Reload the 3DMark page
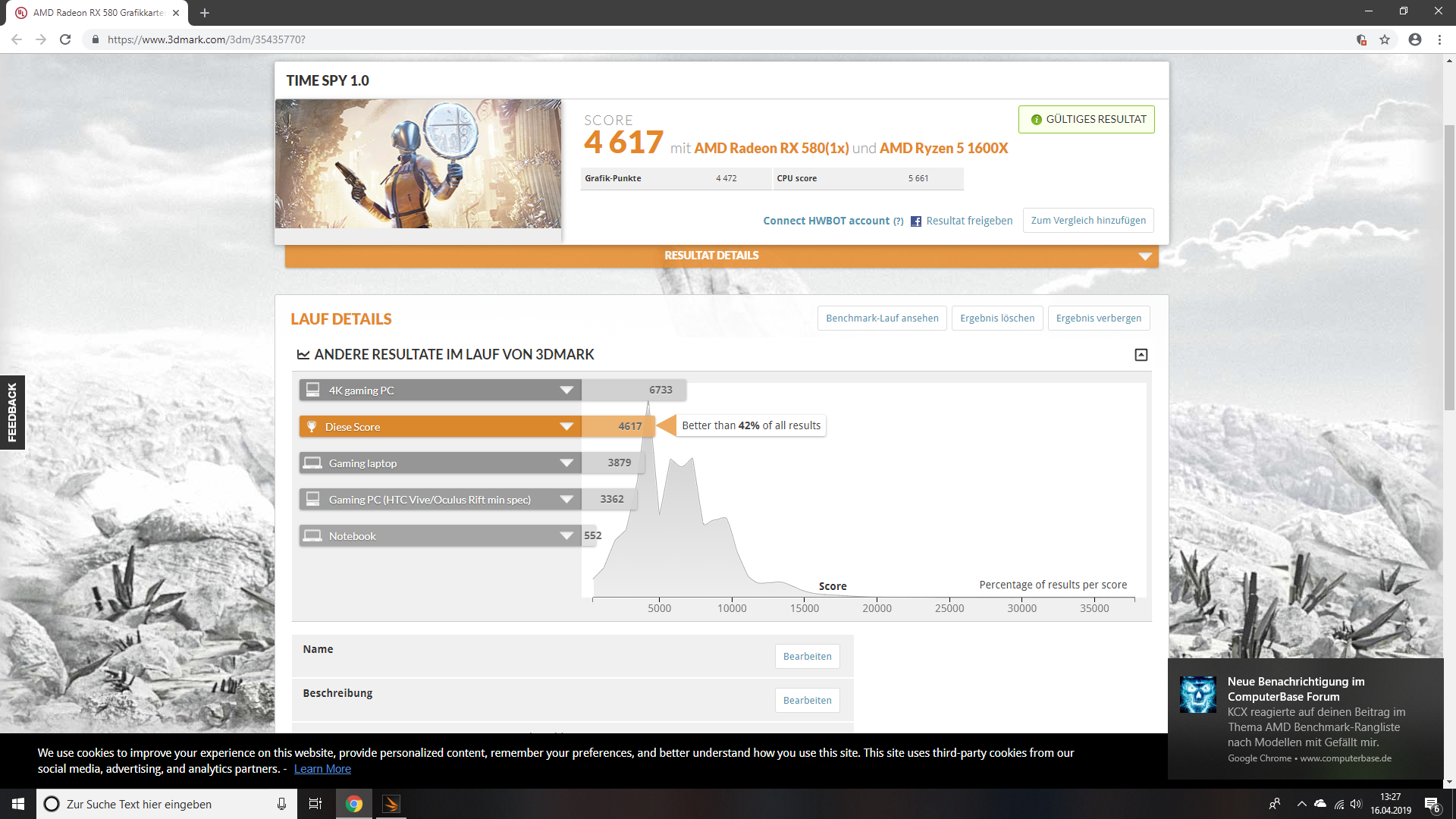The image size is (1456, 819). point(65,39)
